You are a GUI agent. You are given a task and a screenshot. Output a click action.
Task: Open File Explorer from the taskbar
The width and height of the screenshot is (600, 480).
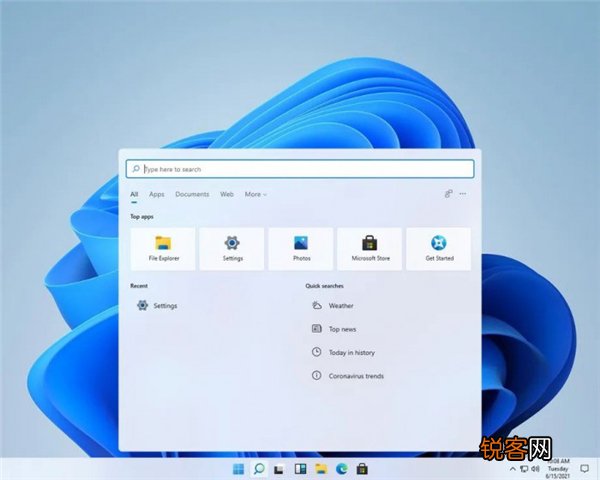tap(321, 469)
